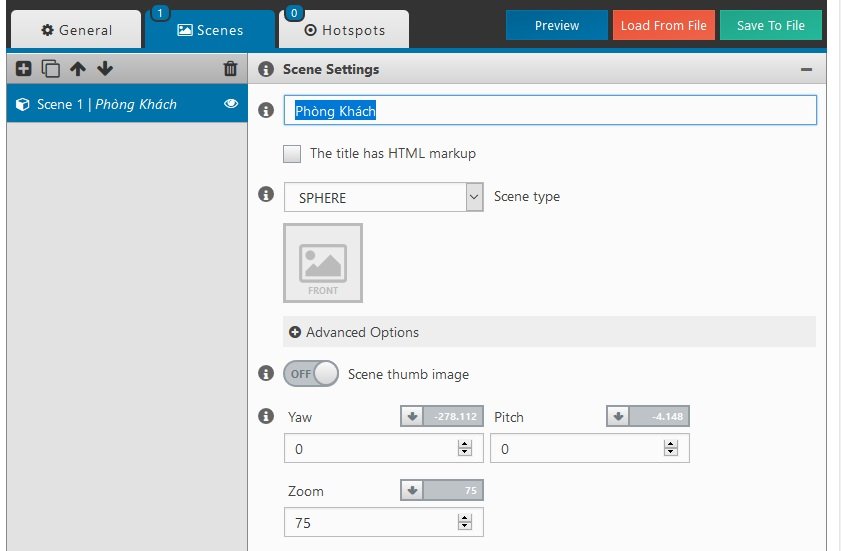Set Pitch from current view arrow button
The image size is (841, 551).
tap(617, 417)
